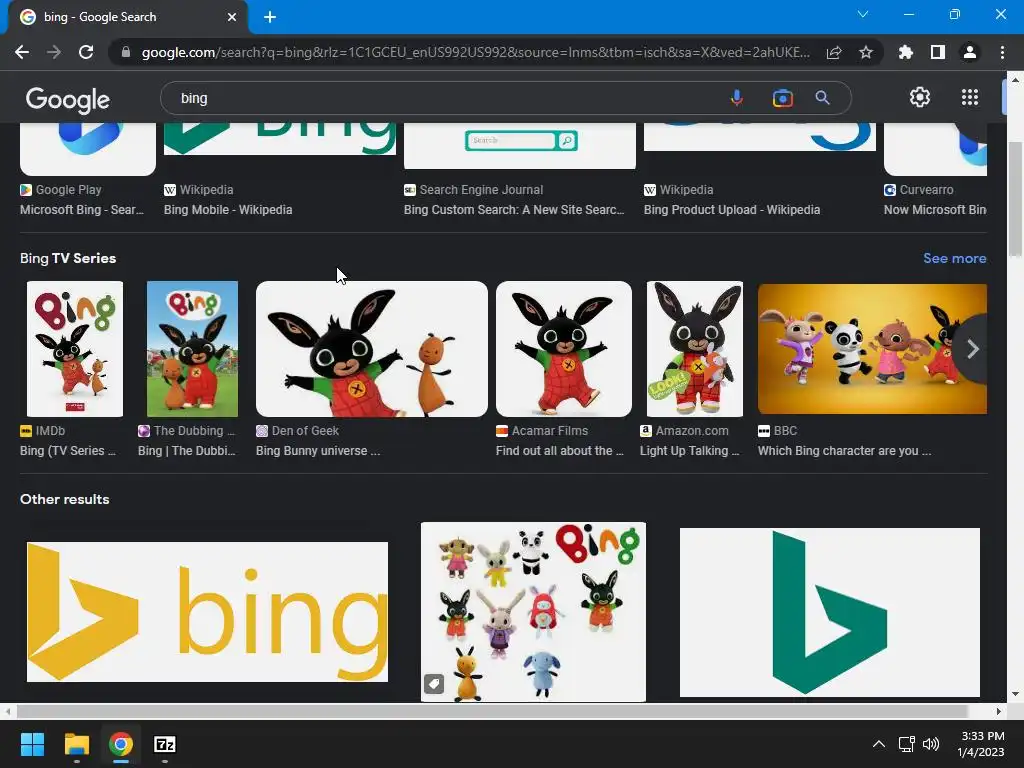
Task: Open Acamar Films Bing bunny image
Action: pos(564,349)
